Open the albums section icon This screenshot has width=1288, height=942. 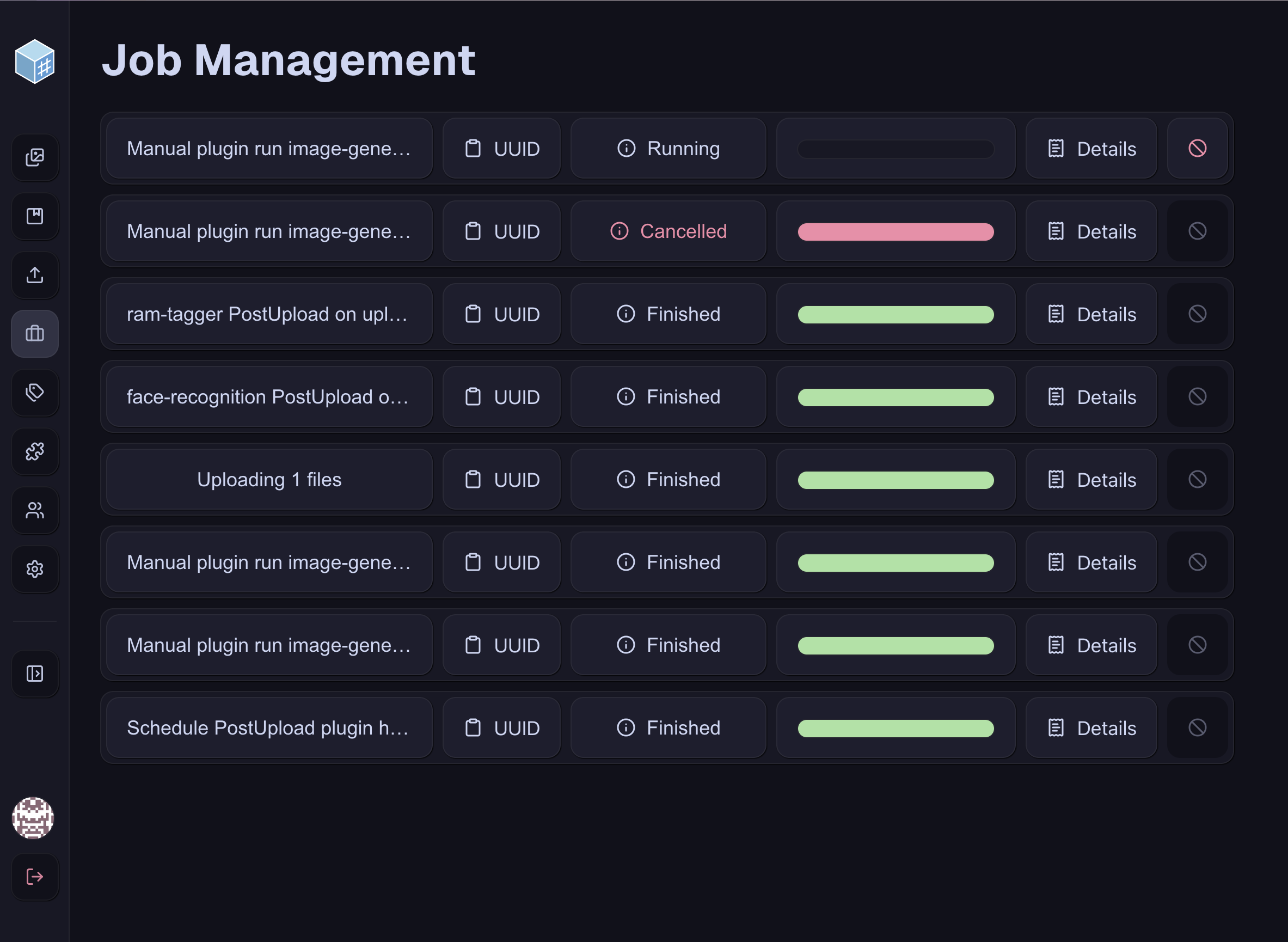[35, 217]
